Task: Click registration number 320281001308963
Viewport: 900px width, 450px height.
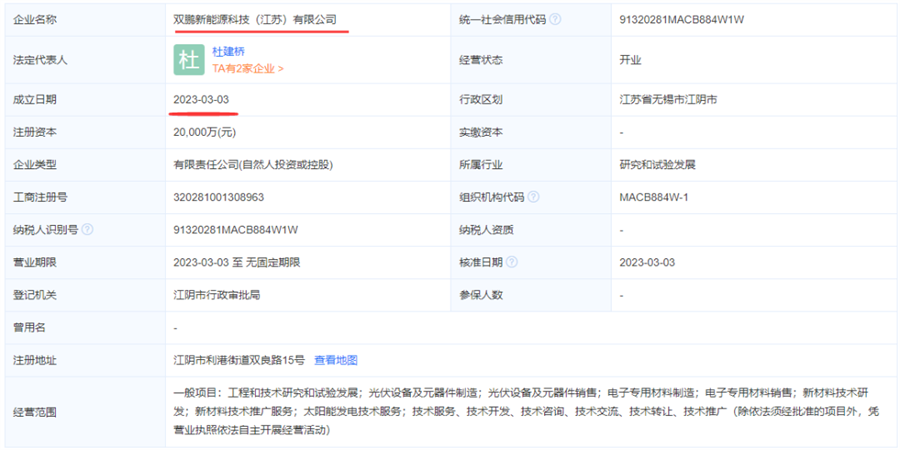Action: pos(219,197)
